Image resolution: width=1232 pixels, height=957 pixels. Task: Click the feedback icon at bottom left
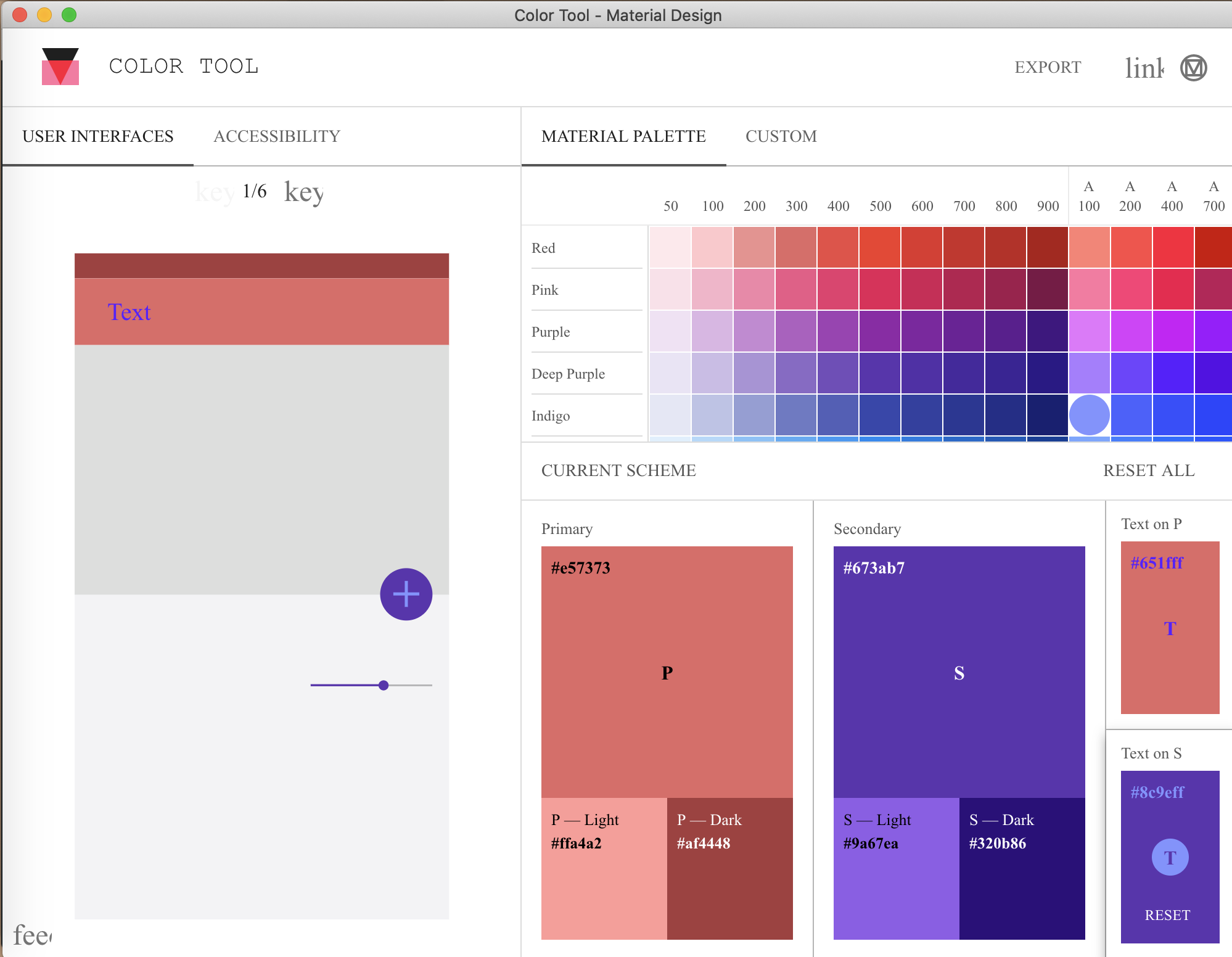[32, 935]
